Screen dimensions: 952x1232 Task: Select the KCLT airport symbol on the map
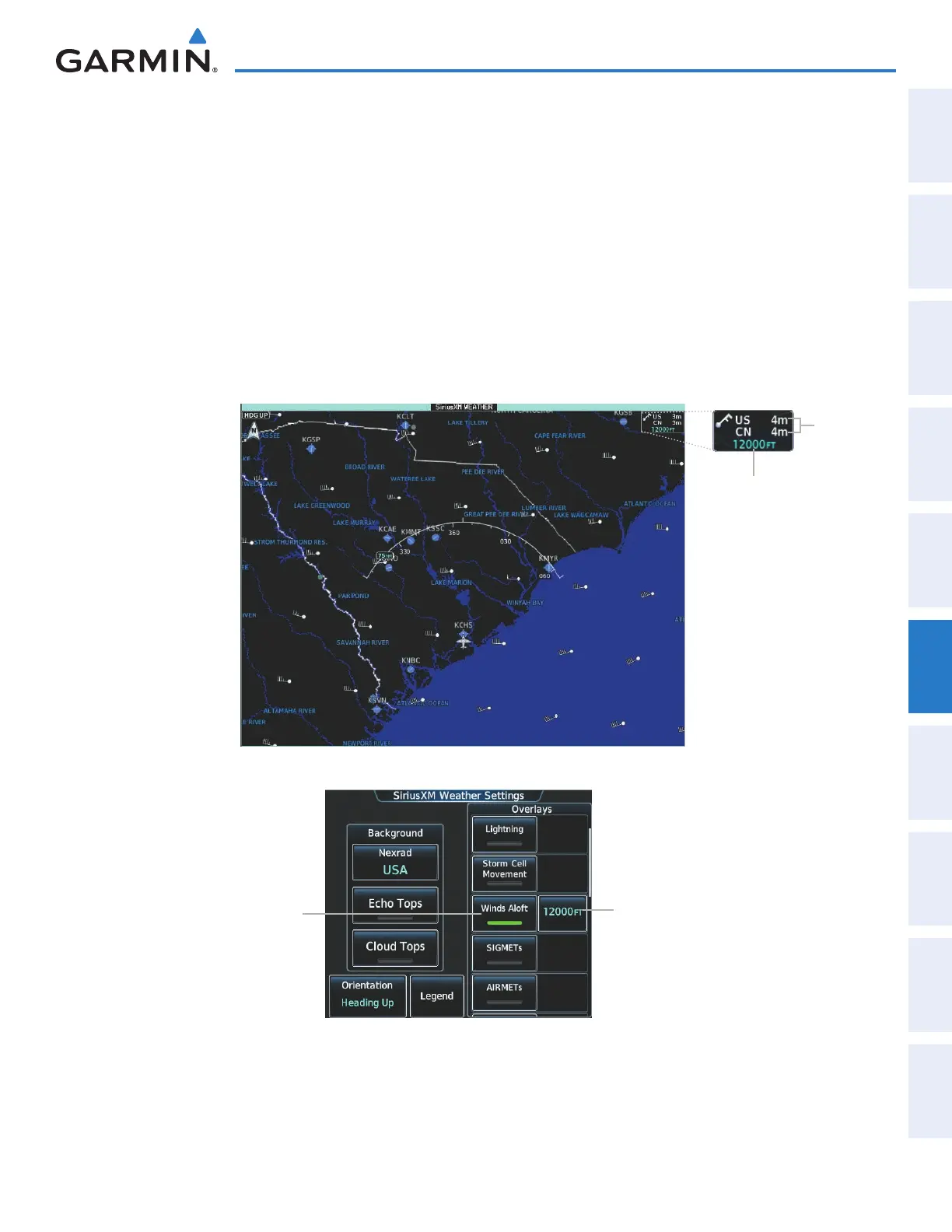[x=404, y=425]
